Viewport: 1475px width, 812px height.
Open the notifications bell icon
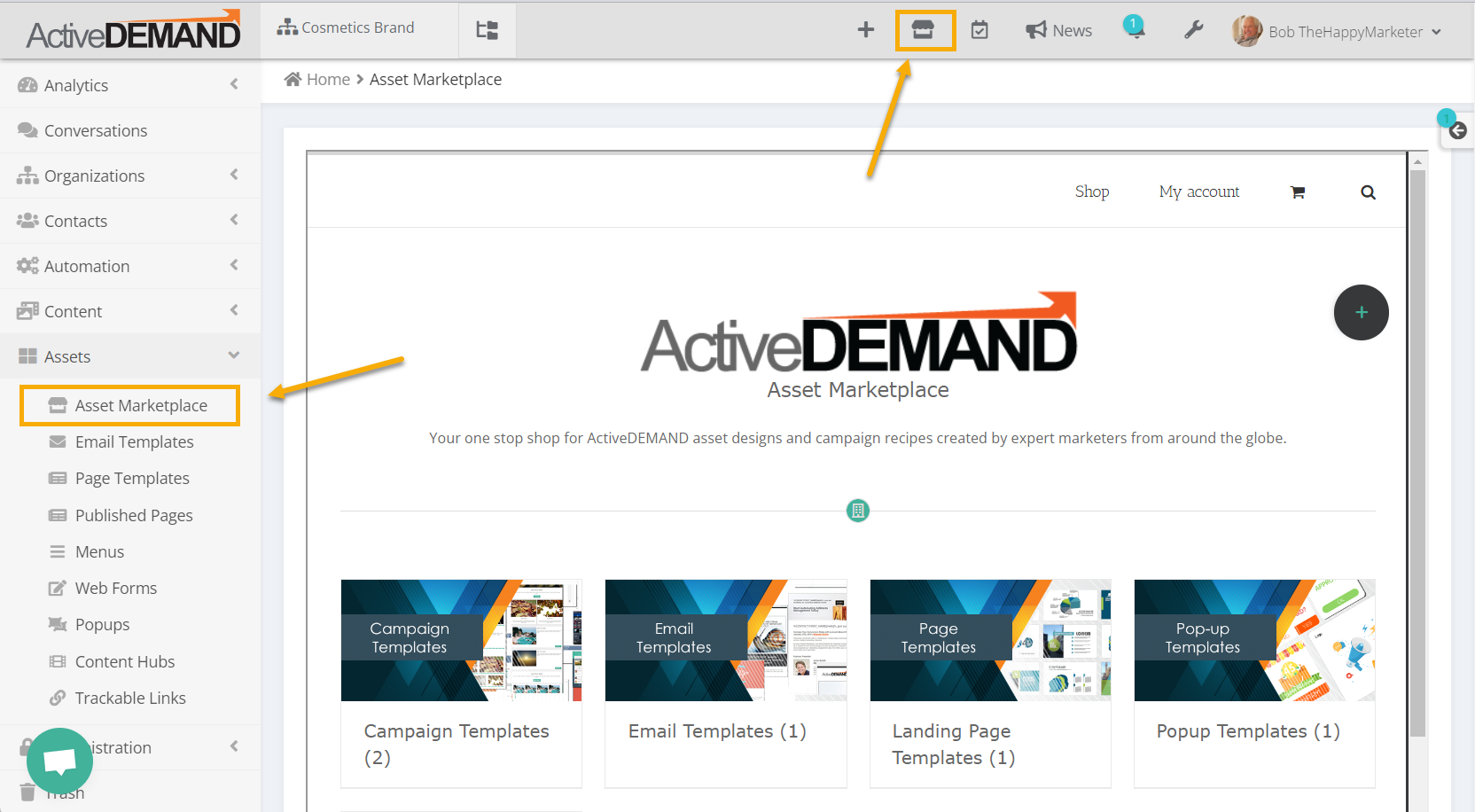1136,28
